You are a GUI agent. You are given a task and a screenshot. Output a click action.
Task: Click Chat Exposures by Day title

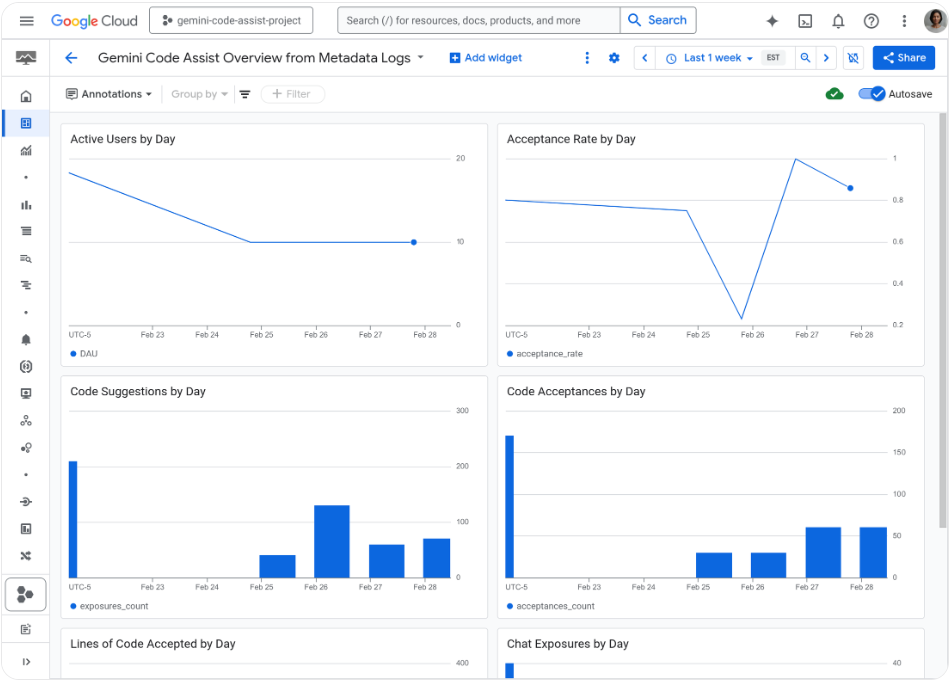click(x=567, y=643)
